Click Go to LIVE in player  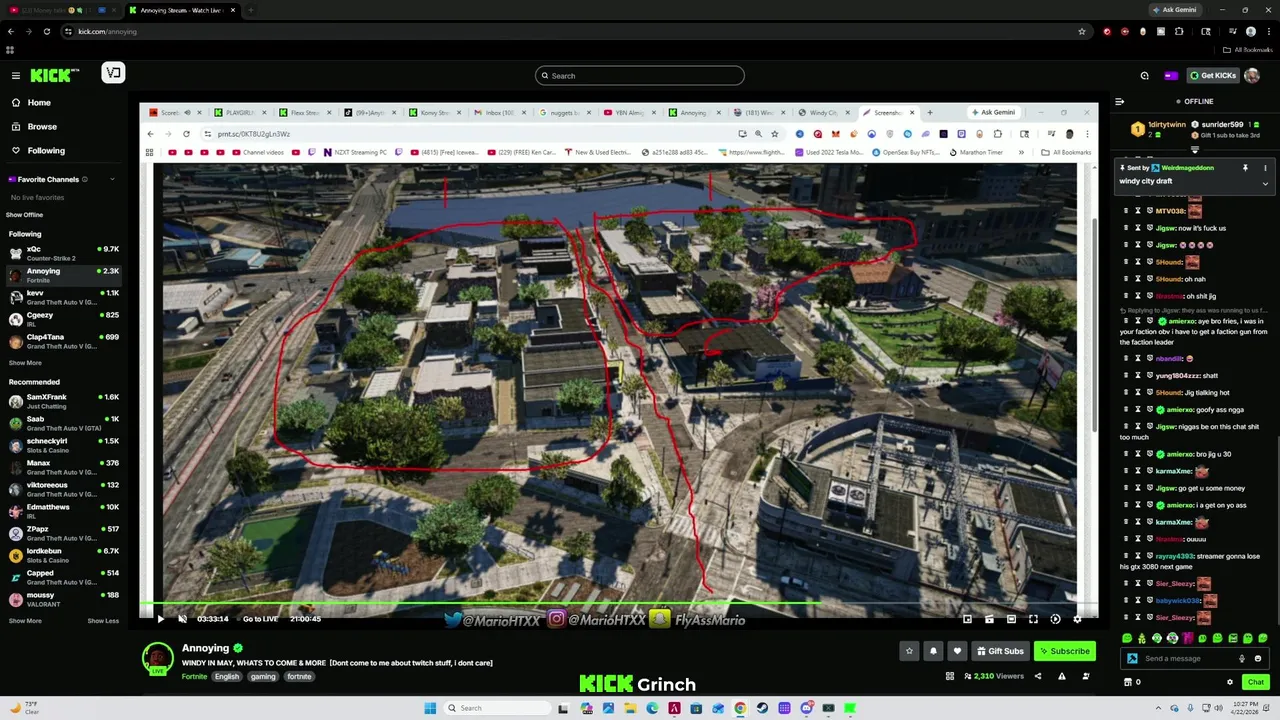click(x=260, y=619)
